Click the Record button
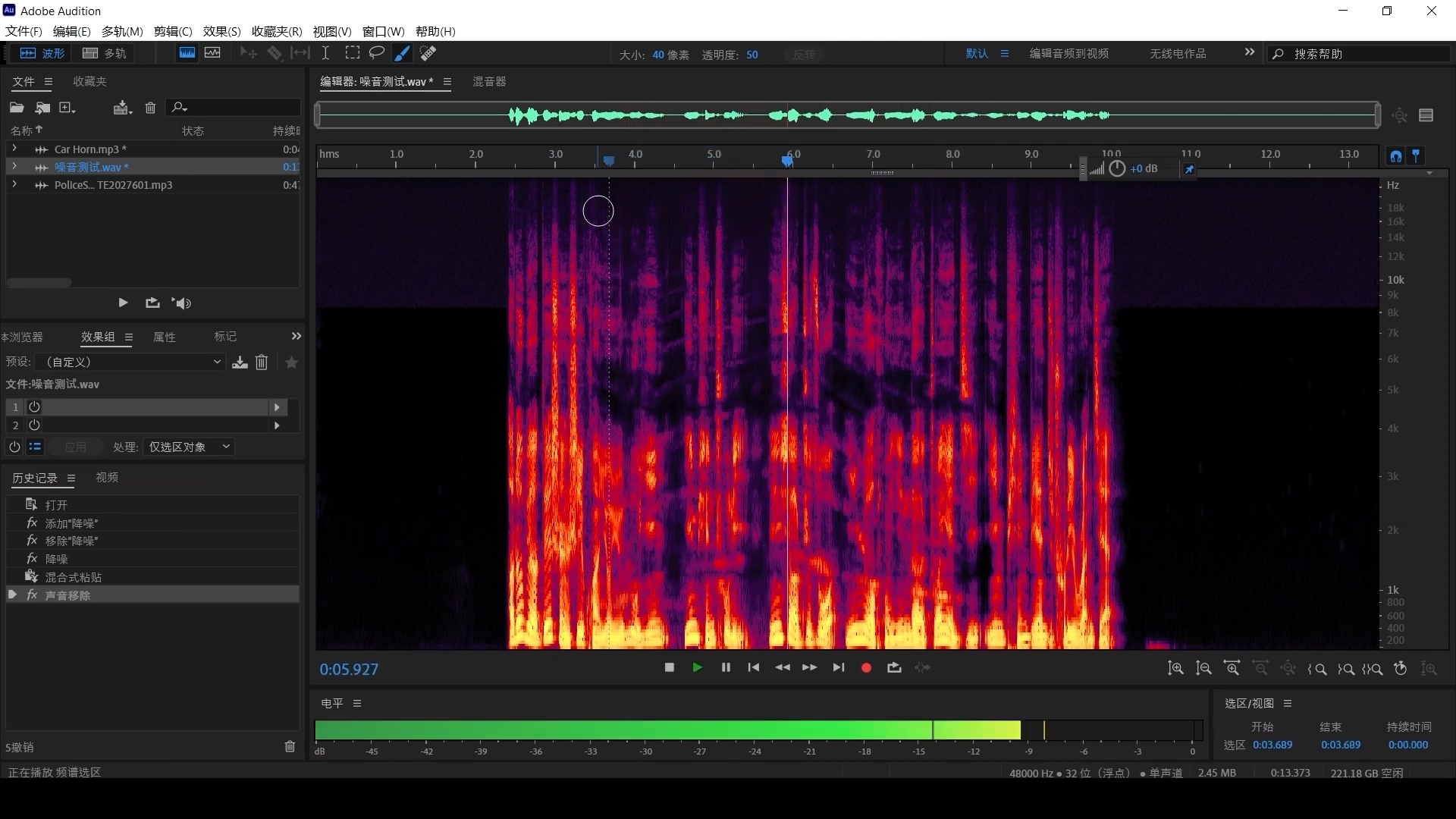This screenshot has height=819, width=1456. 866,668
